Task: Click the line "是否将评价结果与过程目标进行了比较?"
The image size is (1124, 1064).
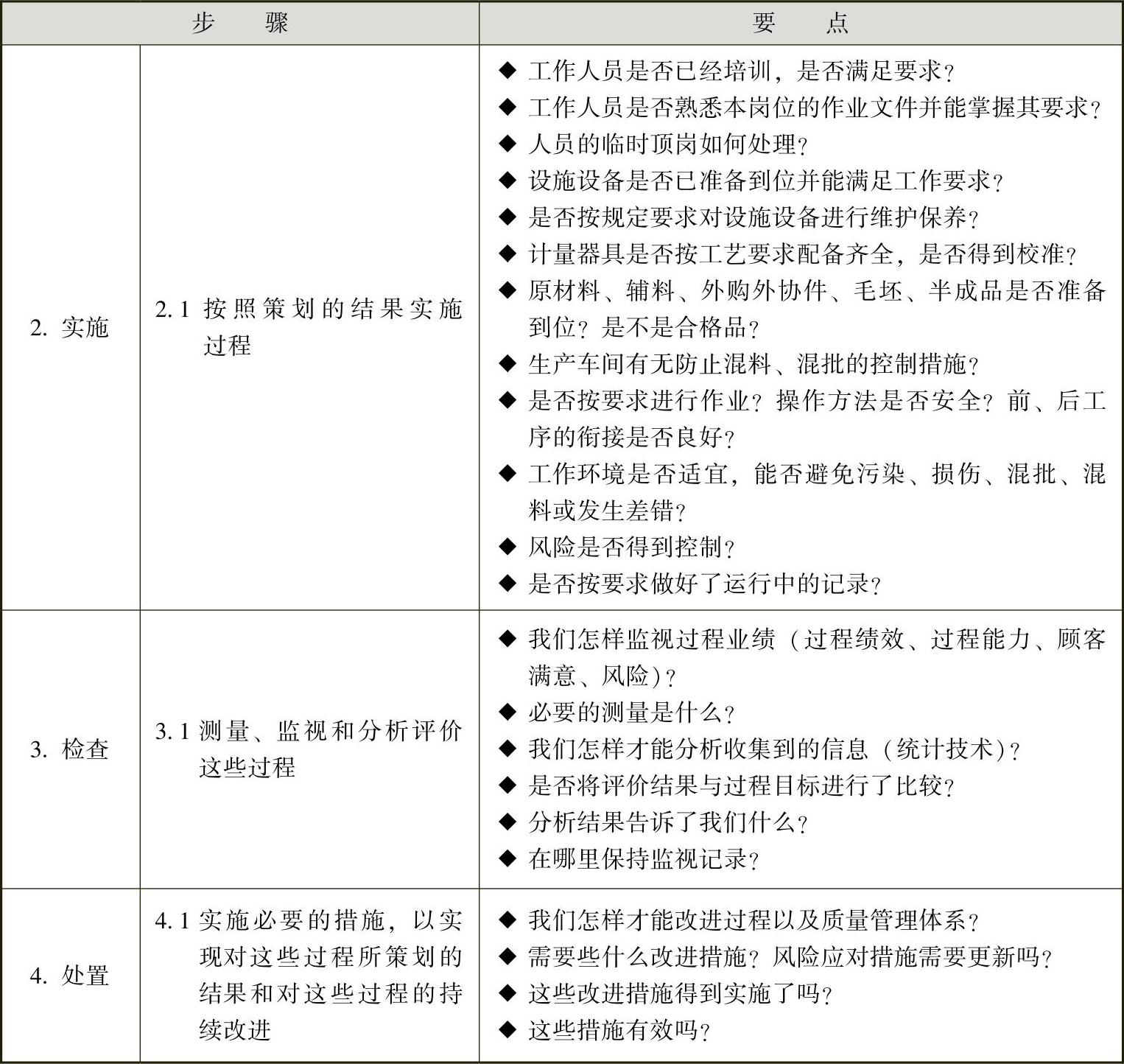Action: [x=727, y=785]
